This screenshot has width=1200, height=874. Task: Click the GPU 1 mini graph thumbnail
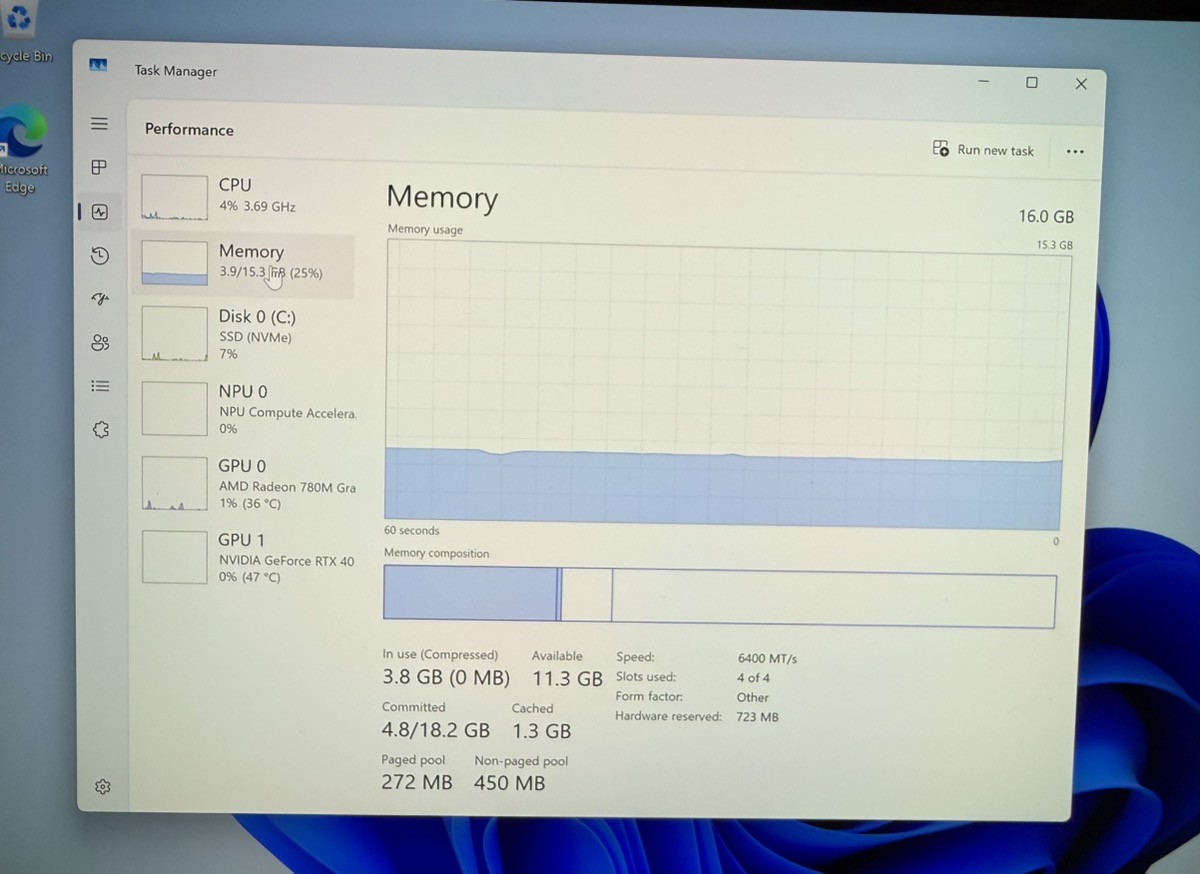pos(174,557)
